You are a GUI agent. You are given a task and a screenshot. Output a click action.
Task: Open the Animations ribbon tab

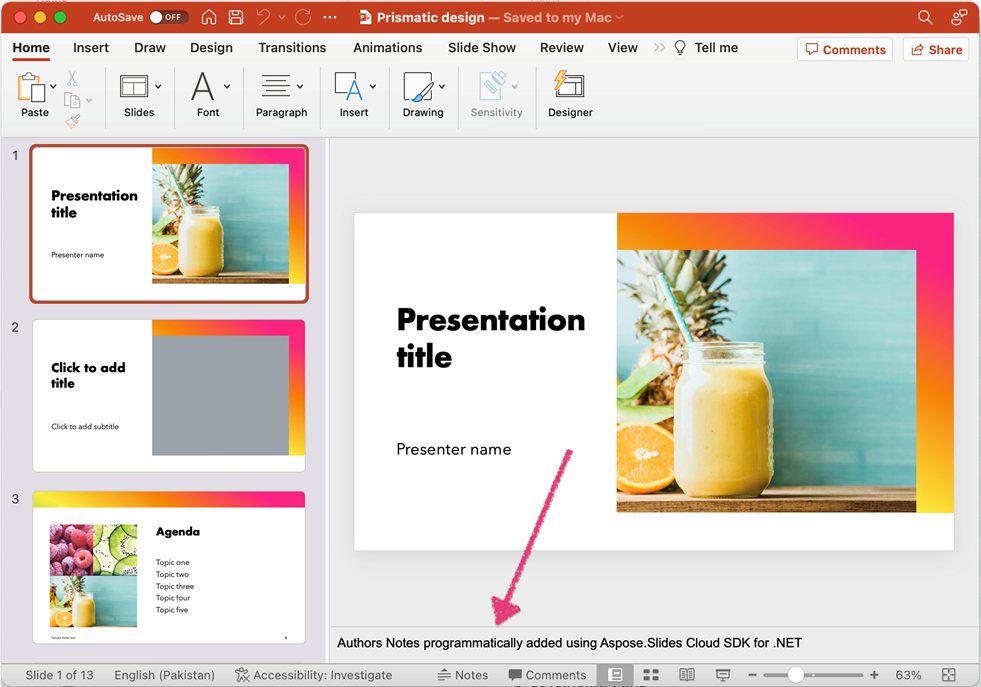387,47
